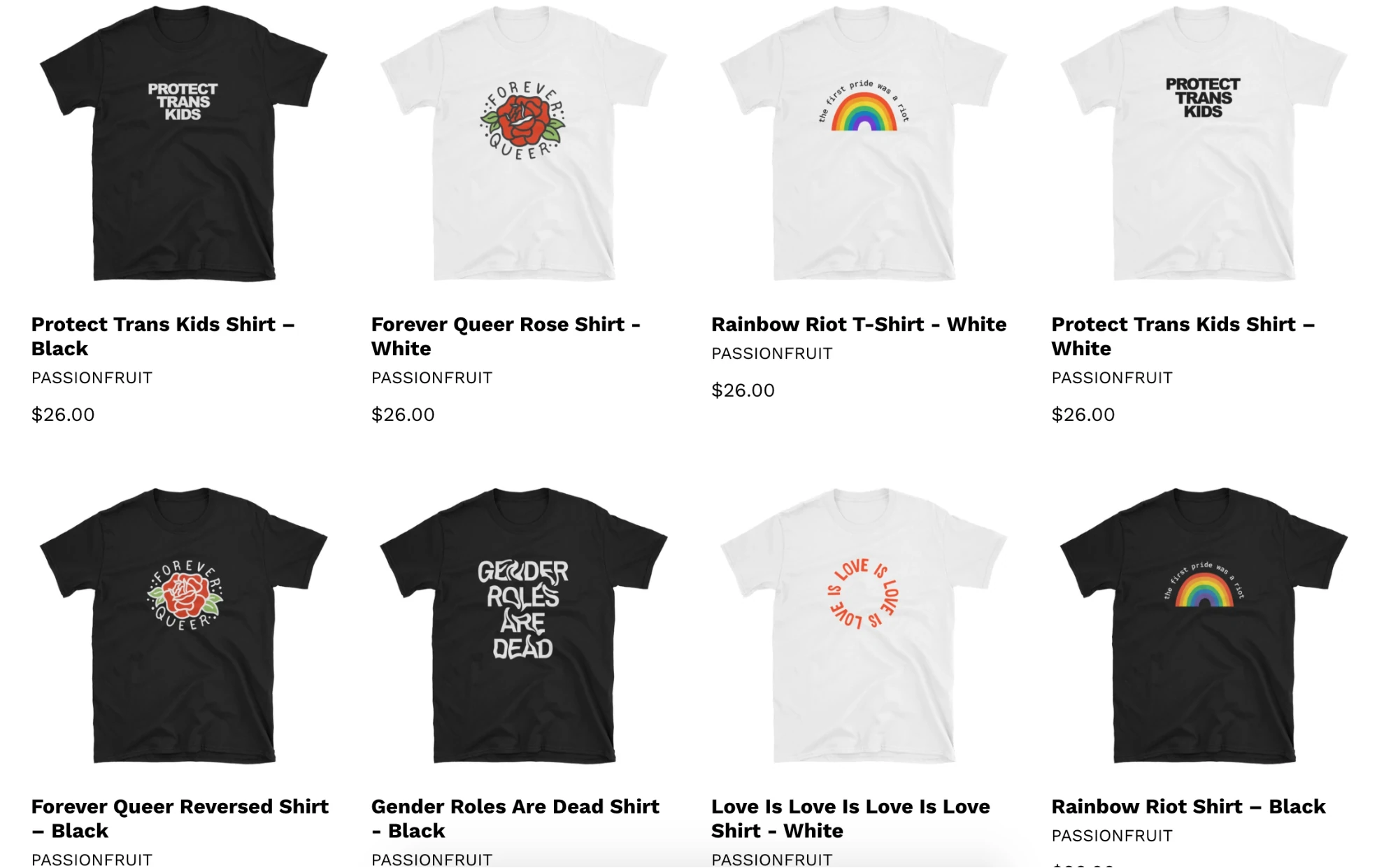Click PASSIONFRUIT vendor under Rainbow Riot Shirt Black
This screenshot has width=1398, height=868.
point(1112,836)
